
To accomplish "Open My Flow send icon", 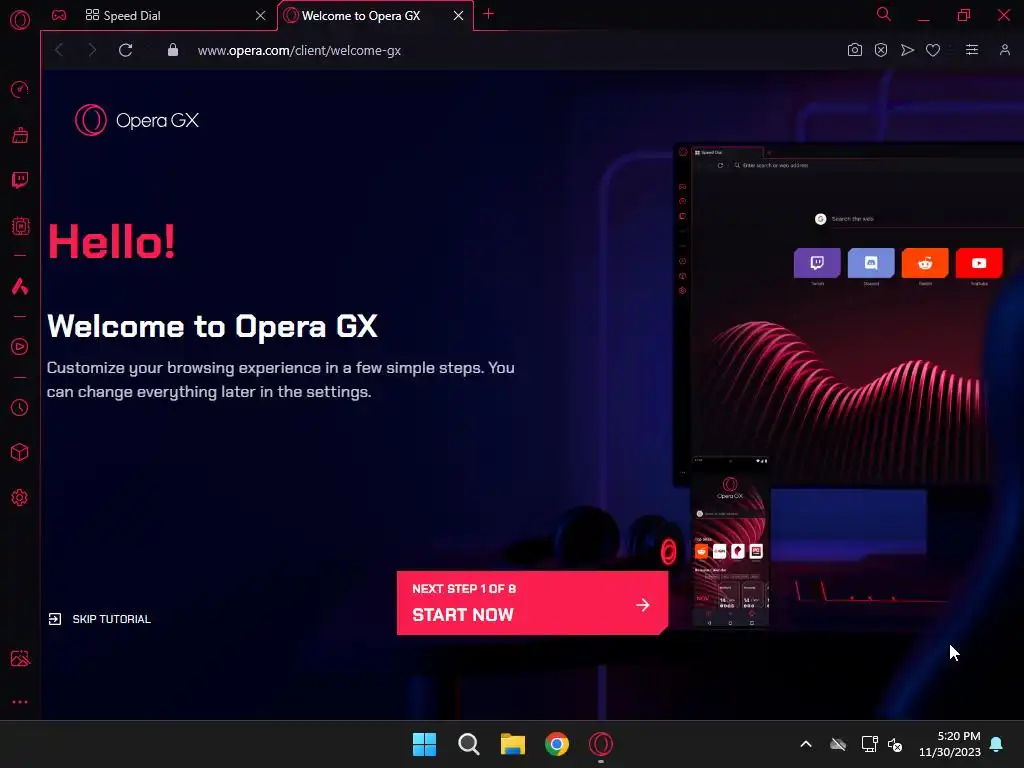I will (x=907, y=50).
